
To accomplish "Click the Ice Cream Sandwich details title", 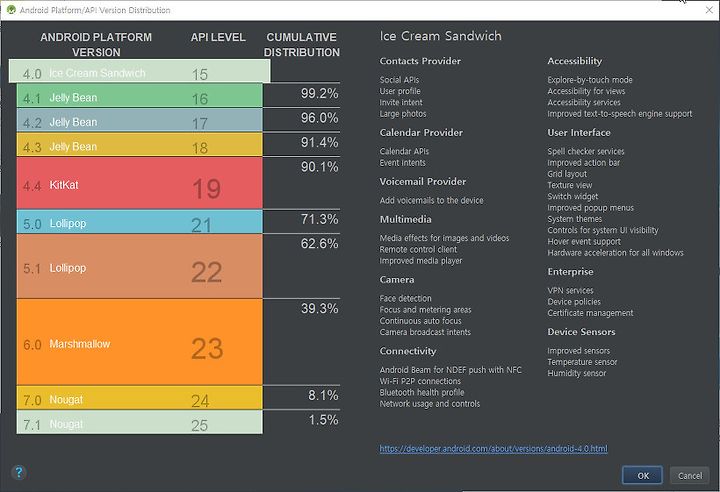I will point(440,36).
